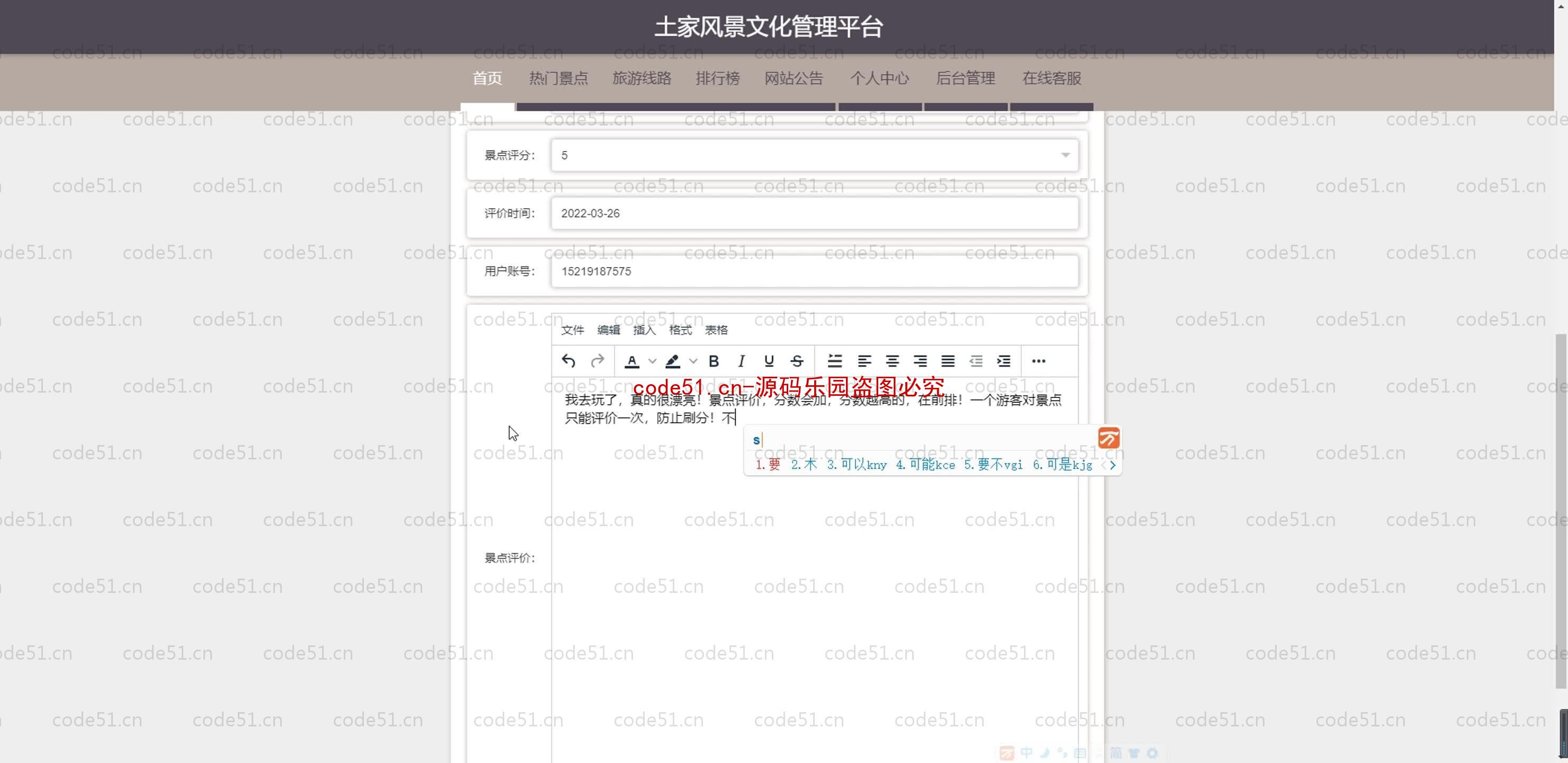The image size is (1568, 763).
Task: Increase indent in editor
Action: pos(1004,361)
